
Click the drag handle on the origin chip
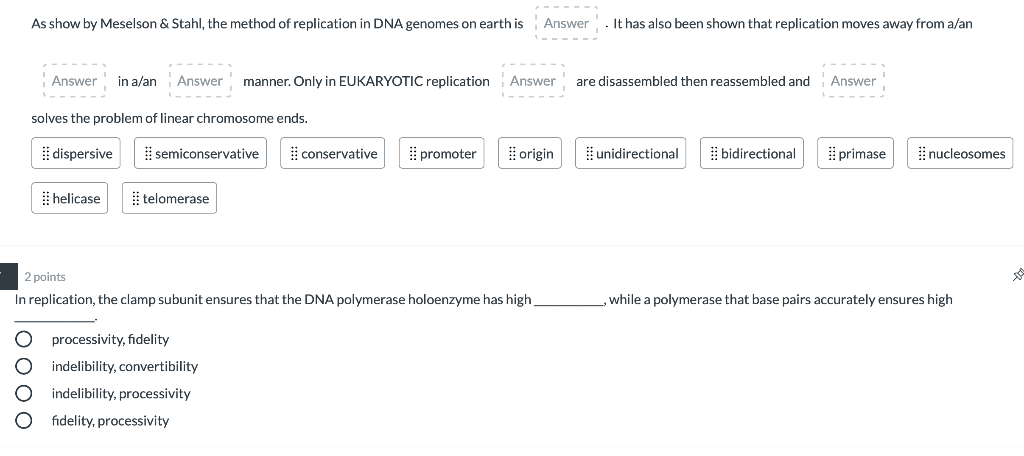click(512, 154)
